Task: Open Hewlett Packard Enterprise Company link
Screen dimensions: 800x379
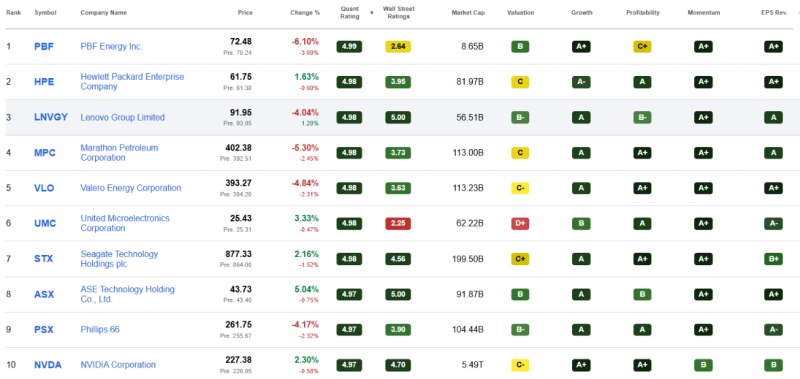Action: coord(132,82)
